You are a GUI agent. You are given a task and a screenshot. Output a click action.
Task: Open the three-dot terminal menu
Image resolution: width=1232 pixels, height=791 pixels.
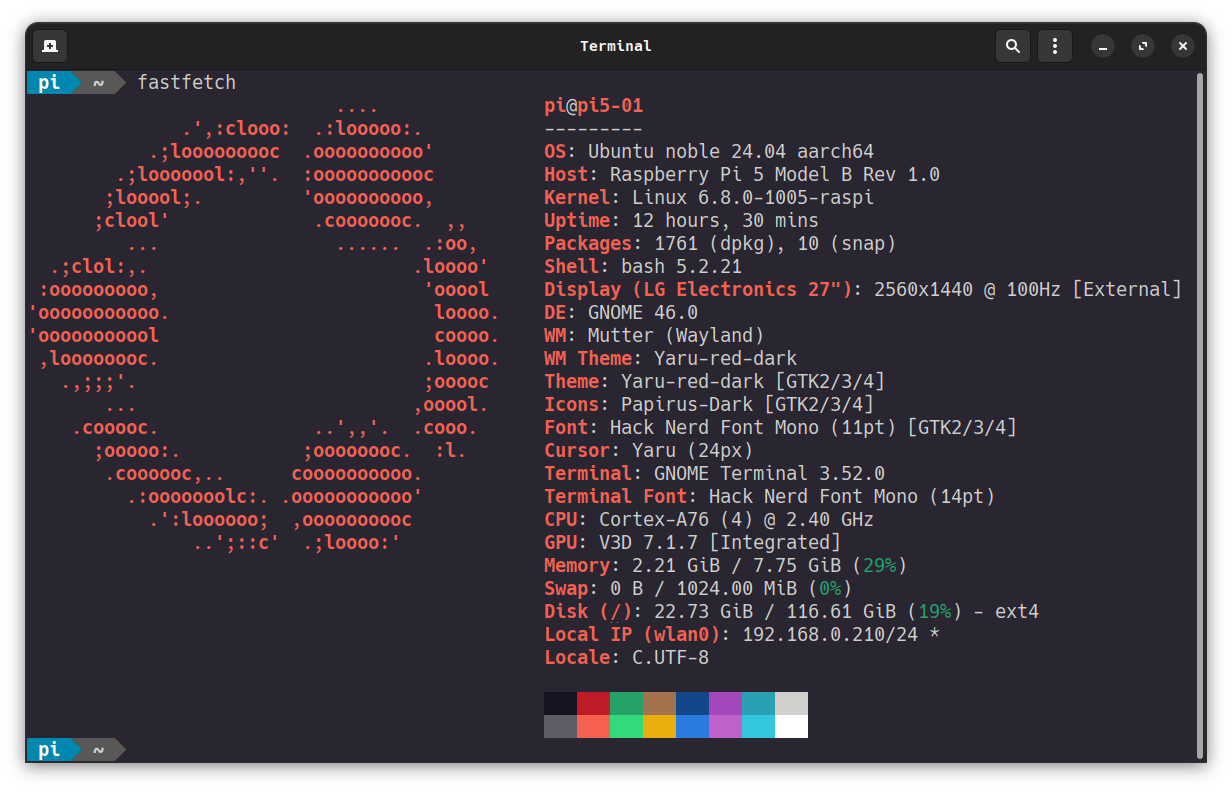1054,46
